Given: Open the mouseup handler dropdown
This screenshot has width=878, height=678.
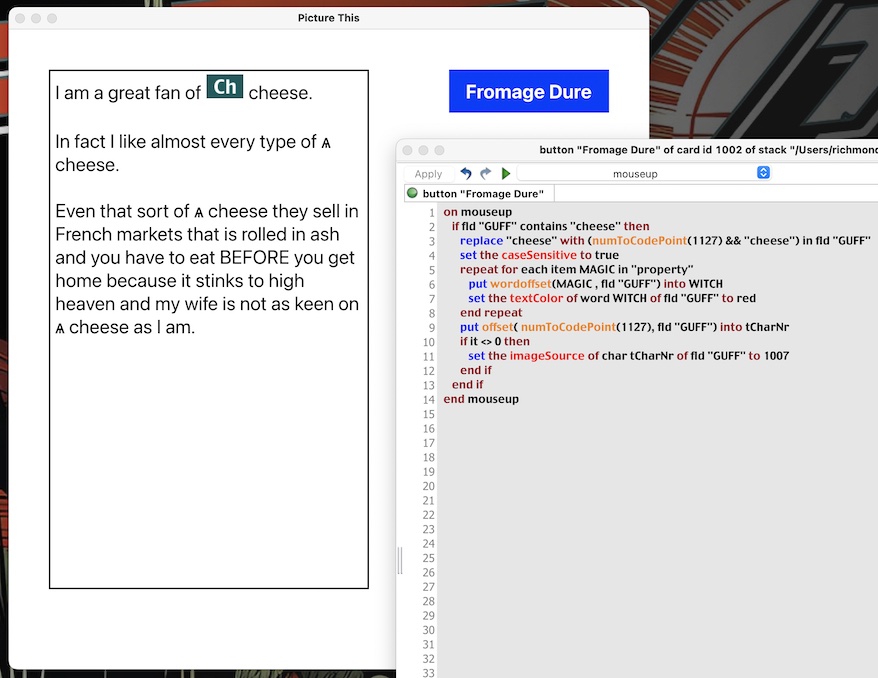Looking at the screenshot, I should pos(644,174).
